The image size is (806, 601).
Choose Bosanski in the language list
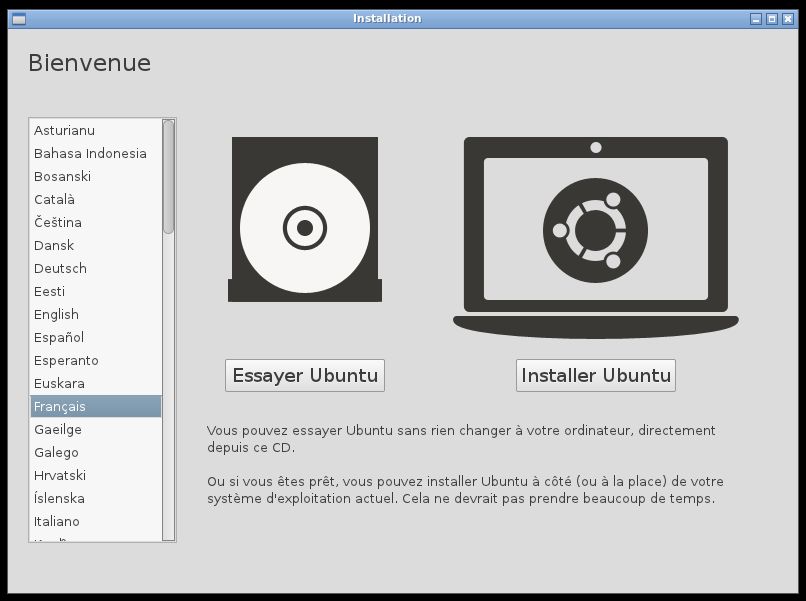pos(96,177)
